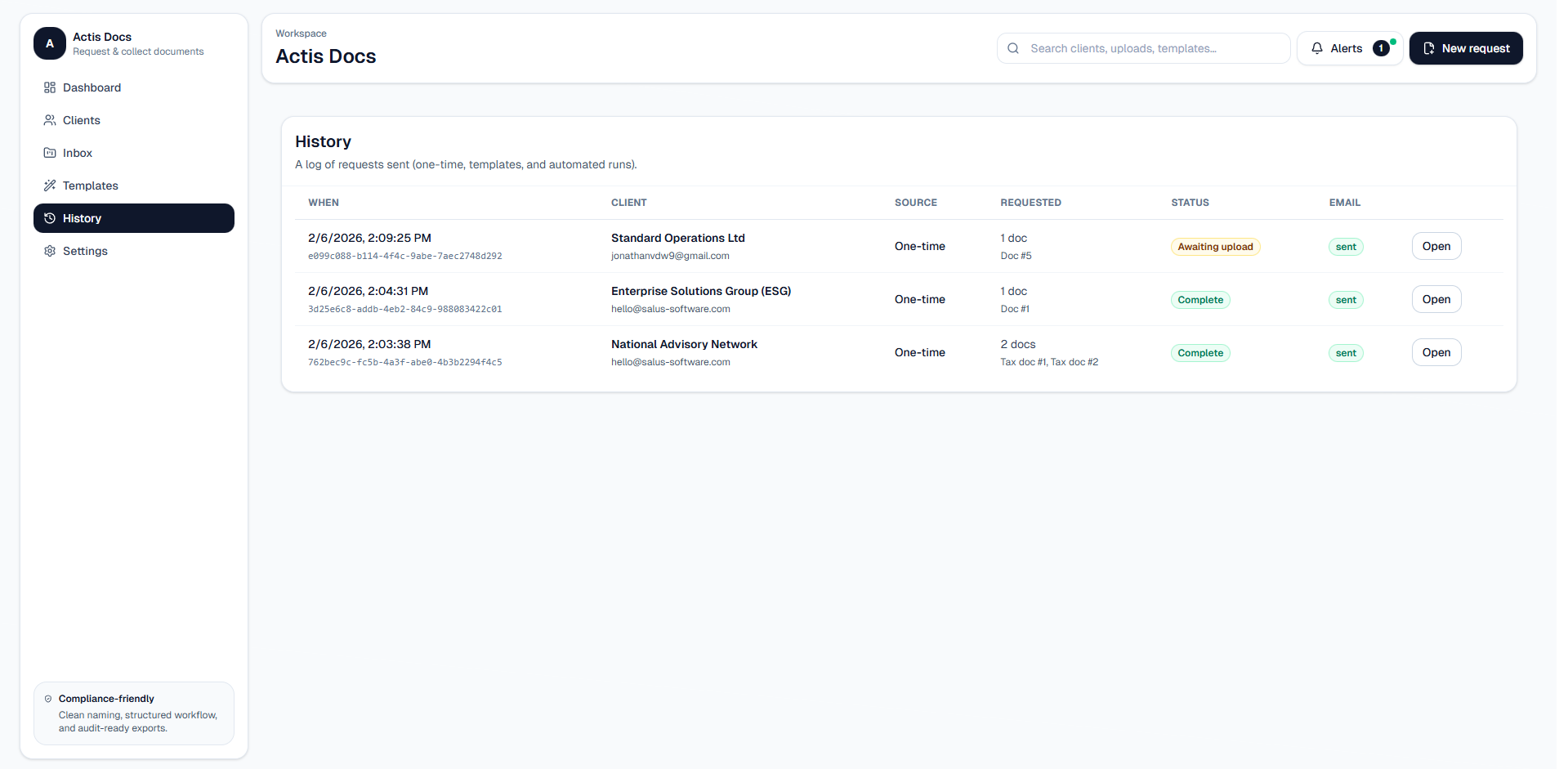The height and width of the screenshot is (769, 1568).
Task: Click the sent email badge for ESG row
Action: 1345,299
